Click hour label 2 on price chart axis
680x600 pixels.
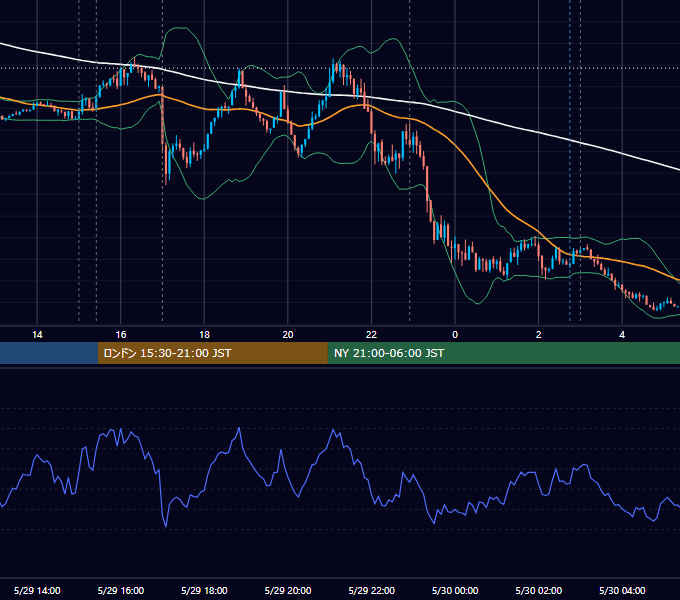coord(539,335)
